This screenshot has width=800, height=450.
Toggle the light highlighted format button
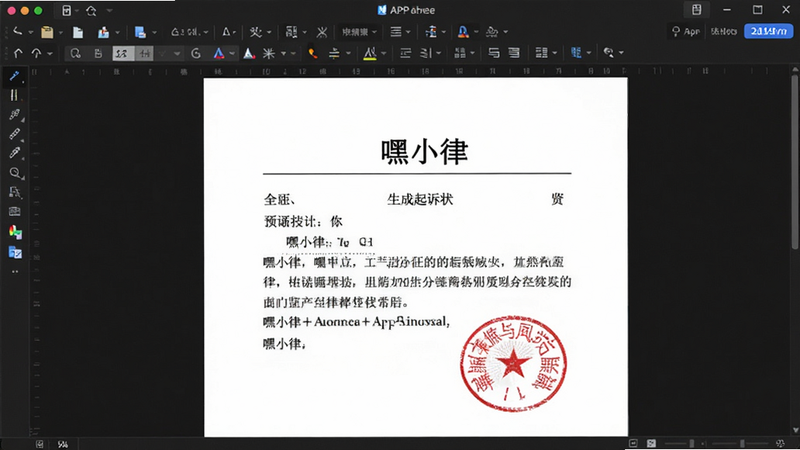click(x=123, y=53)
